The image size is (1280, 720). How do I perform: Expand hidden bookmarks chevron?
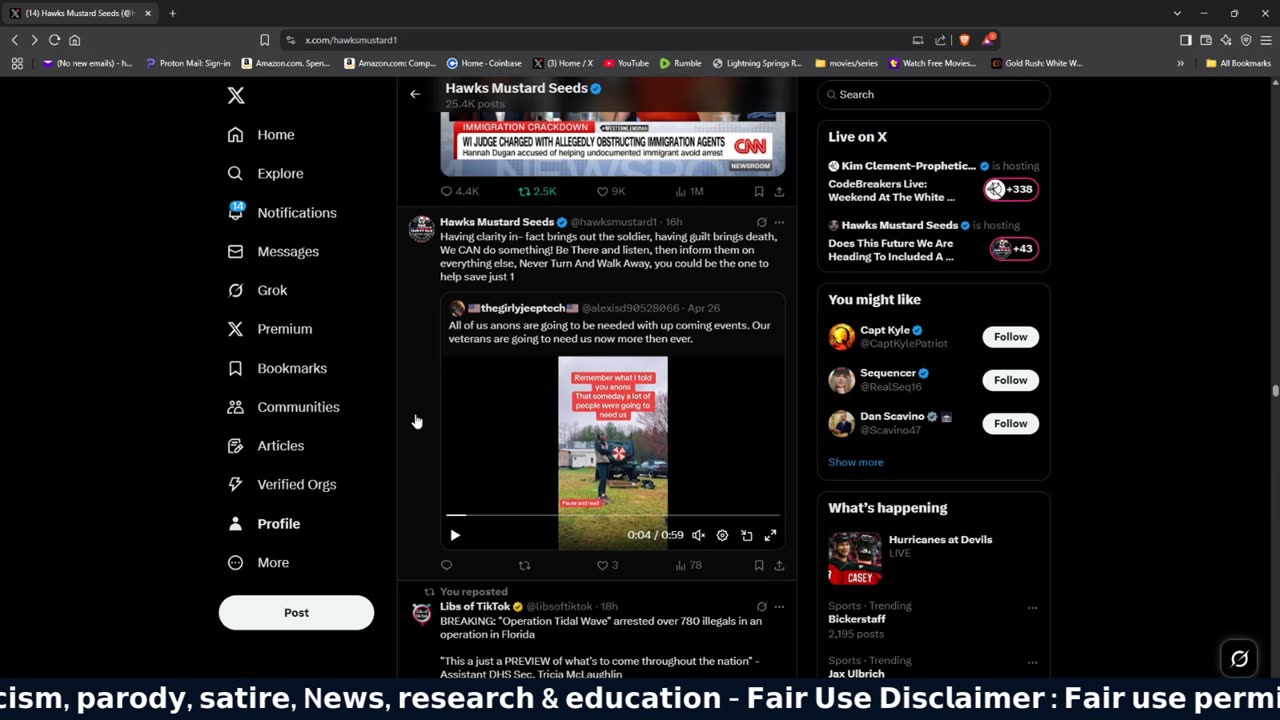tap(1180, 63)
